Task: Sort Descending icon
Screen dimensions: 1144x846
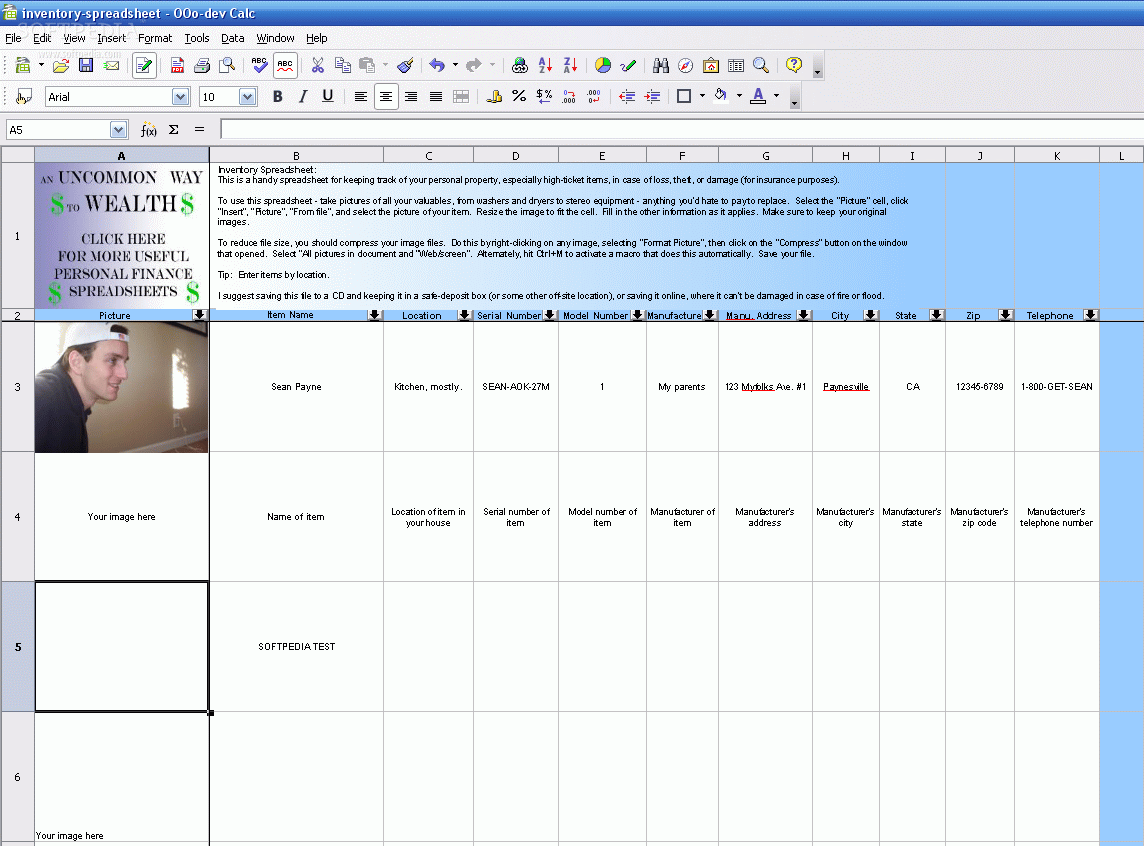Action: [570, 66]
